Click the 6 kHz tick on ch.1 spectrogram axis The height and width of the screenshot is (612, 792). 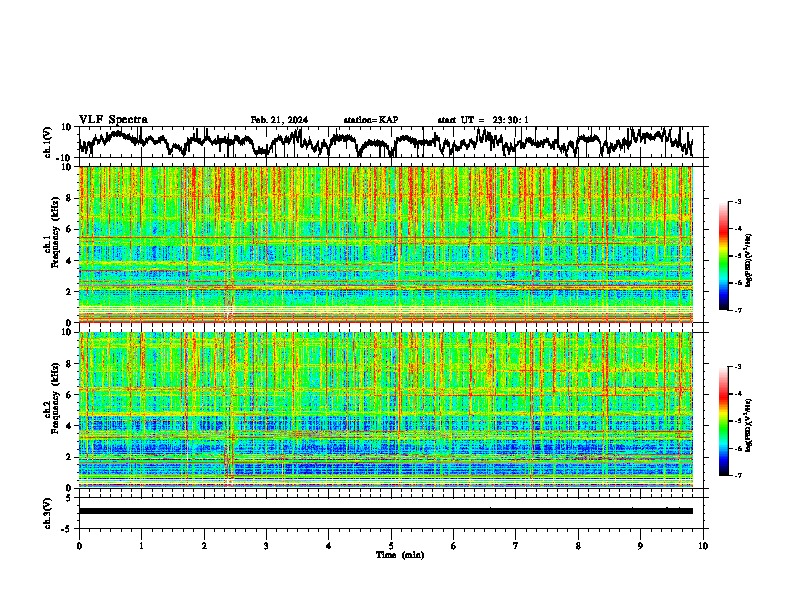click(x=70, y=230)
